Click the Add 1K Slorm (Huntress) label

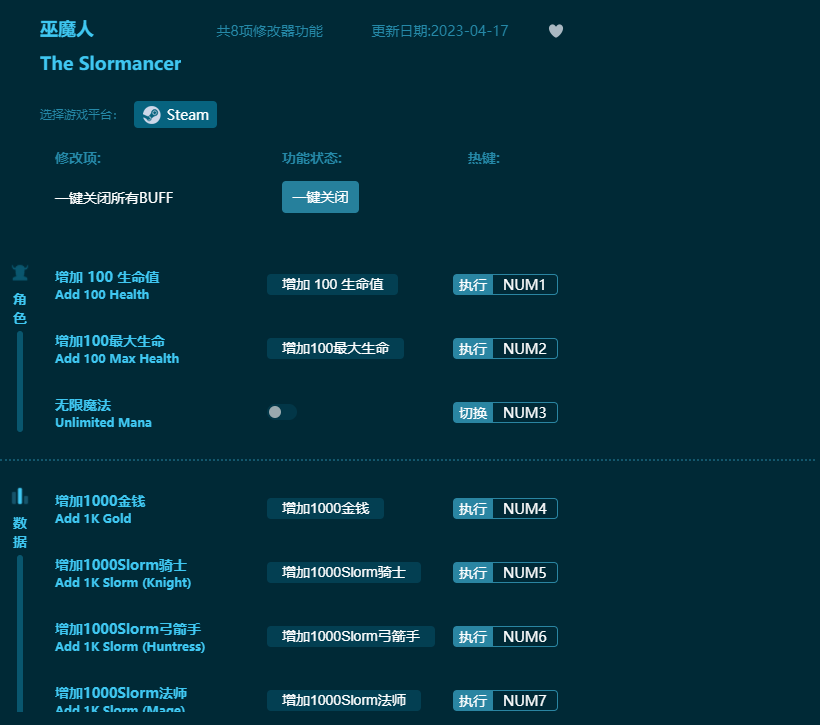[130, 647]
